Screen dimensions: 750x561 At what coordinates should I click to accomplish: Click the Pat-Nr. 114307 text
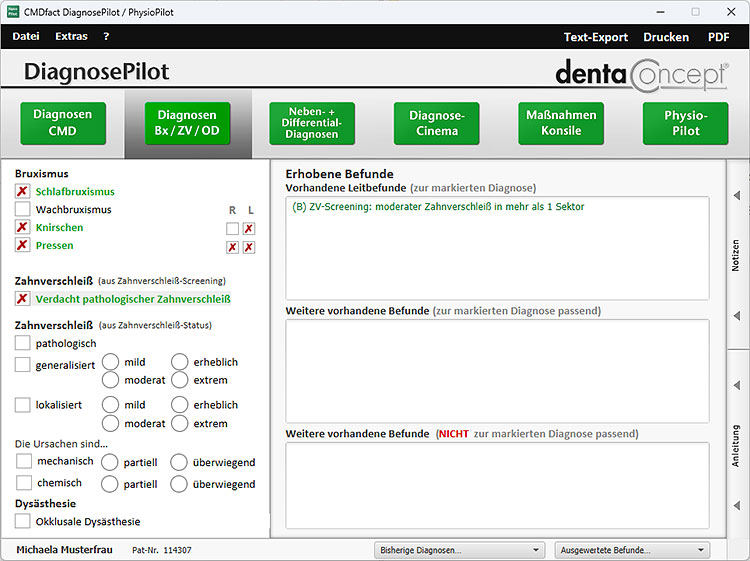click(x=162, y=550)
